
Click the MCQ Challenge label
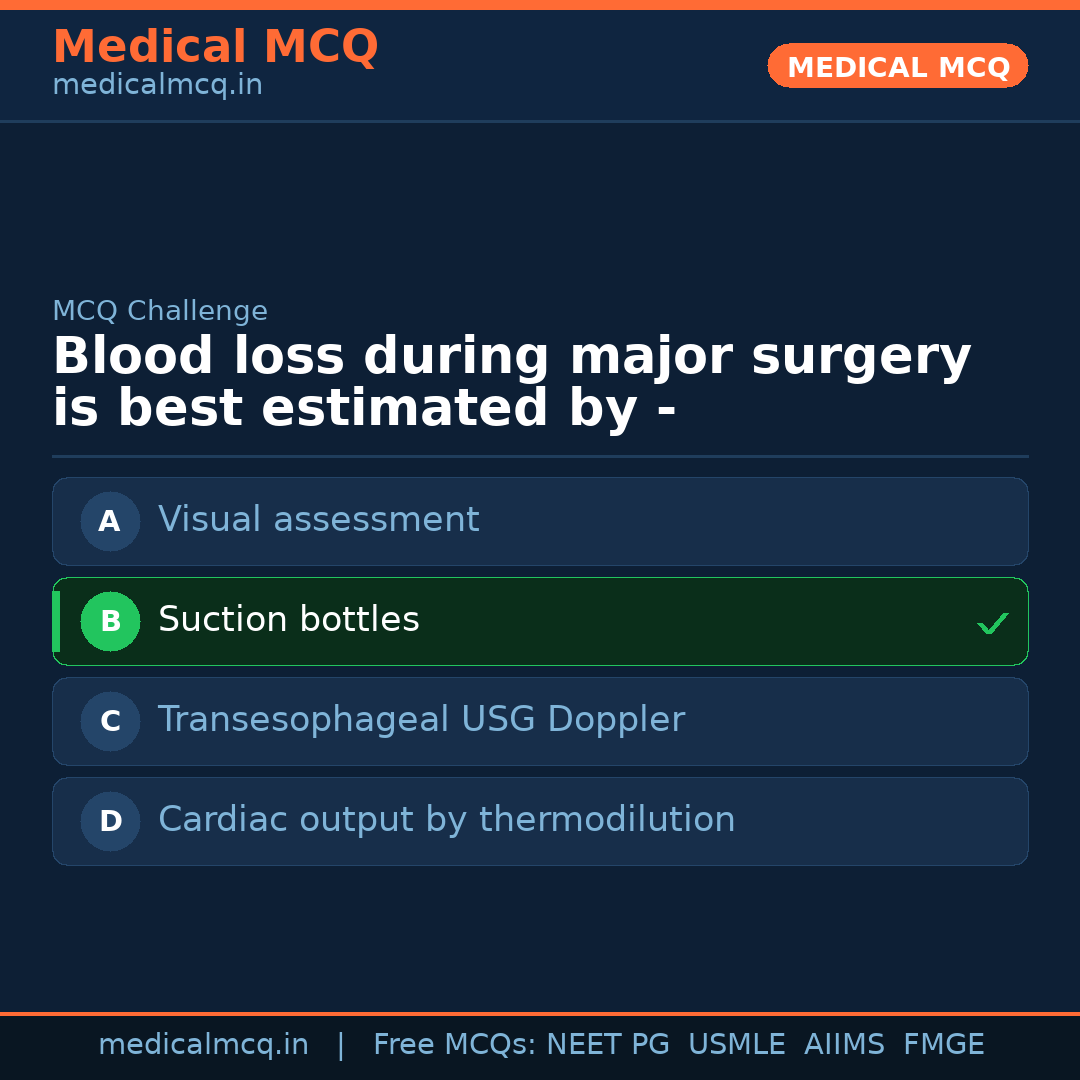click(160, 311)
